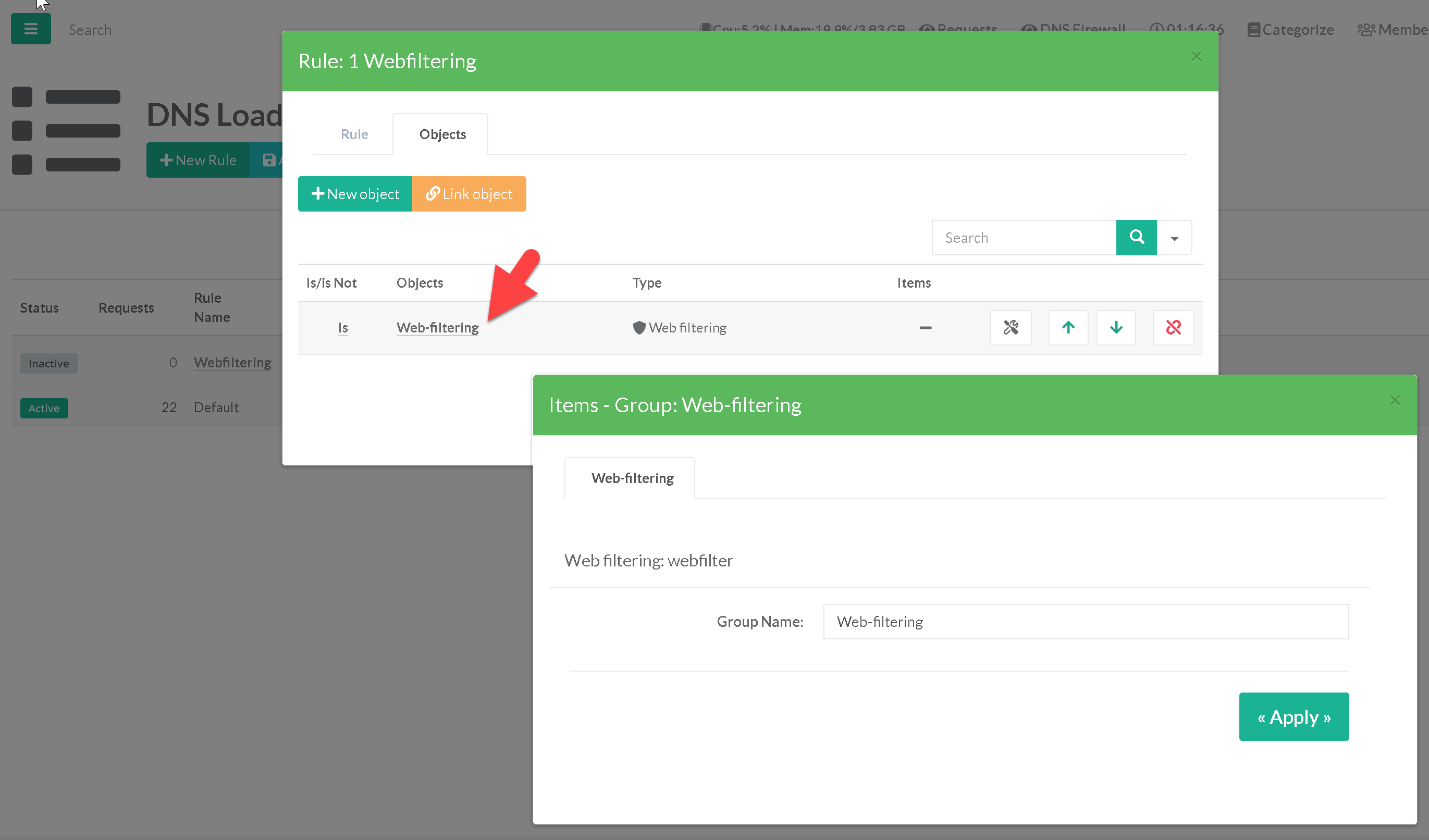1429x840 pixels.
Task: Close the Items Group Web-filtering dialog
Action: (x=1395, y=400)
